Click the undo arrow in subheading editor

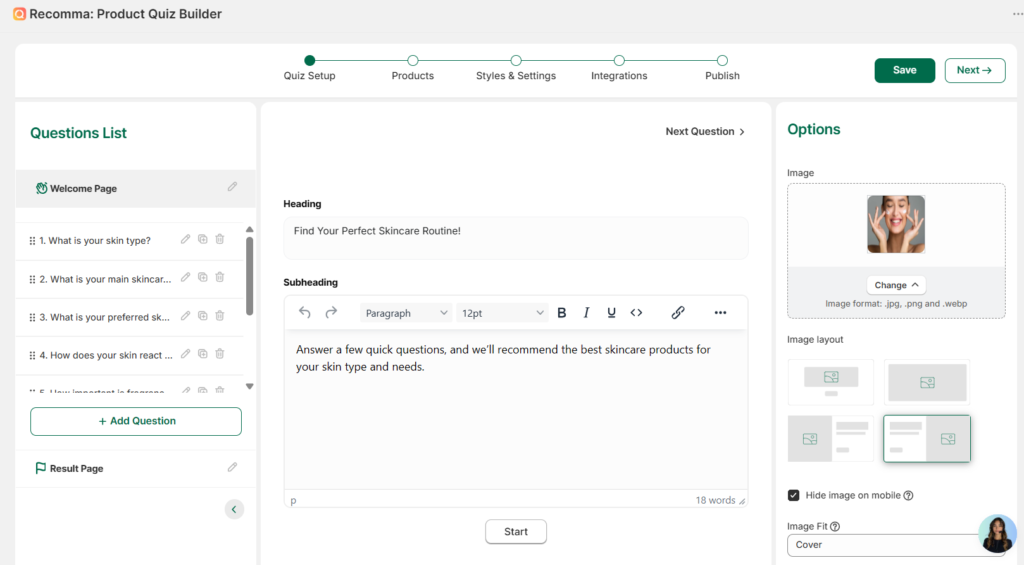click(x=305, y=313)
